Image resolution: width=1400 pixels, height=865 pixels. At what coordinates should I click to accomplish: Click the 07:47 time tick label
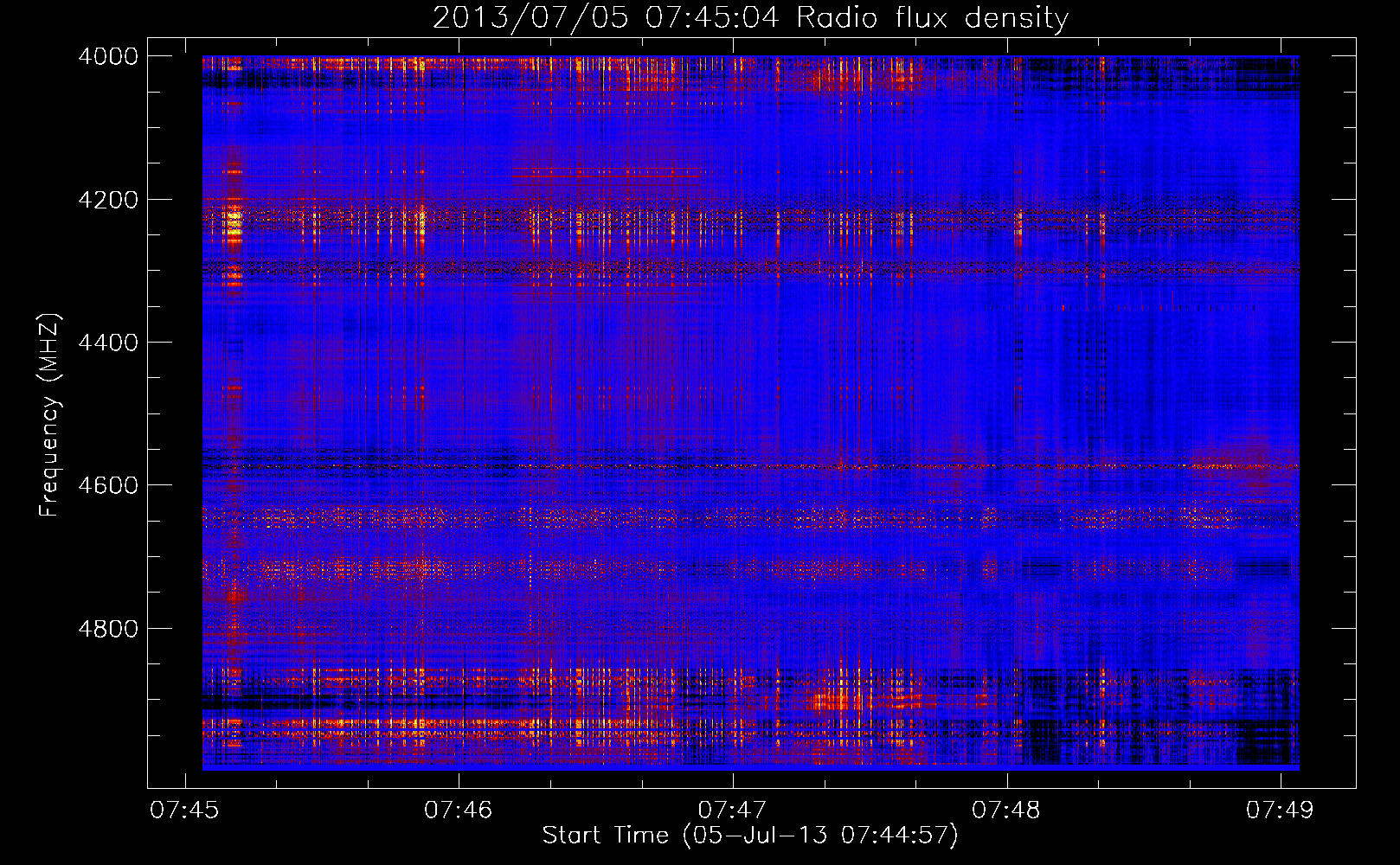(732, 811)
